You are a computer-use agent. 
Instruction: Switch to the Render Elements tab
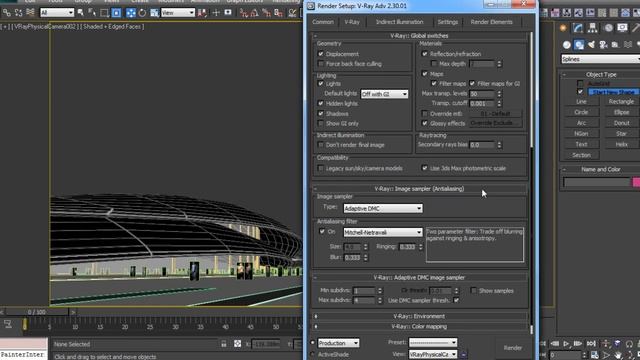[x=491, y=22]
